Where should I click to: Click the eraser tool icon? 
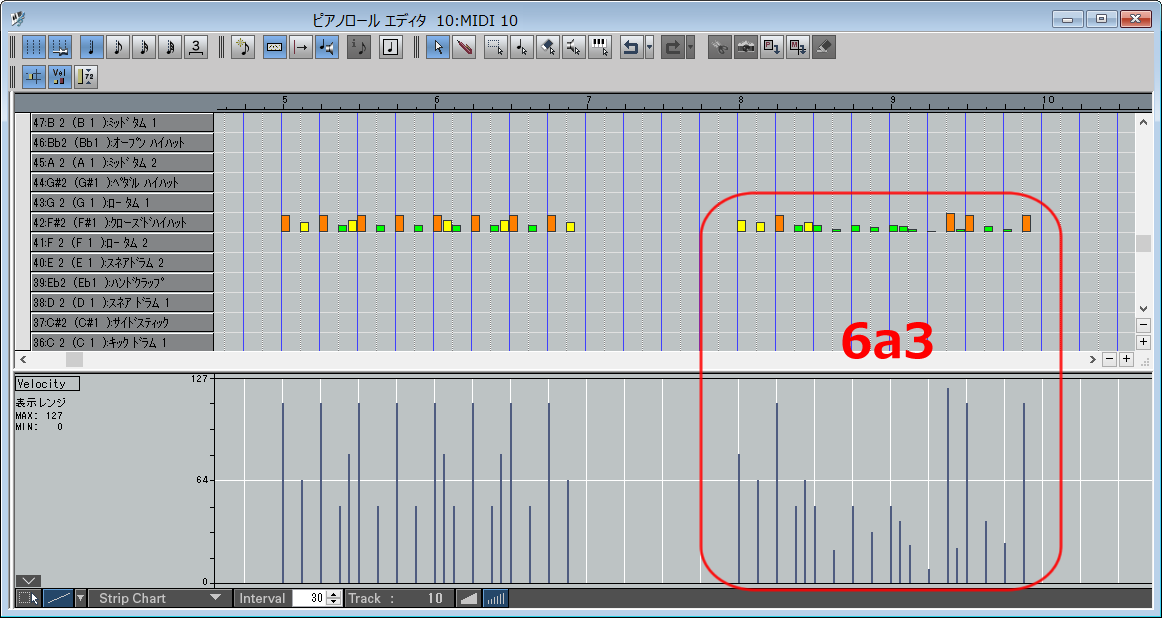[x=822, y=47]
